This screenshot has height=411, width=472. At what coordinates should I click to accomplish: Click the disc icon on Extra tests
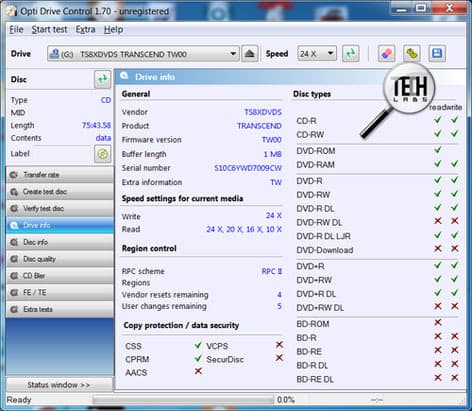pos(14,309)
